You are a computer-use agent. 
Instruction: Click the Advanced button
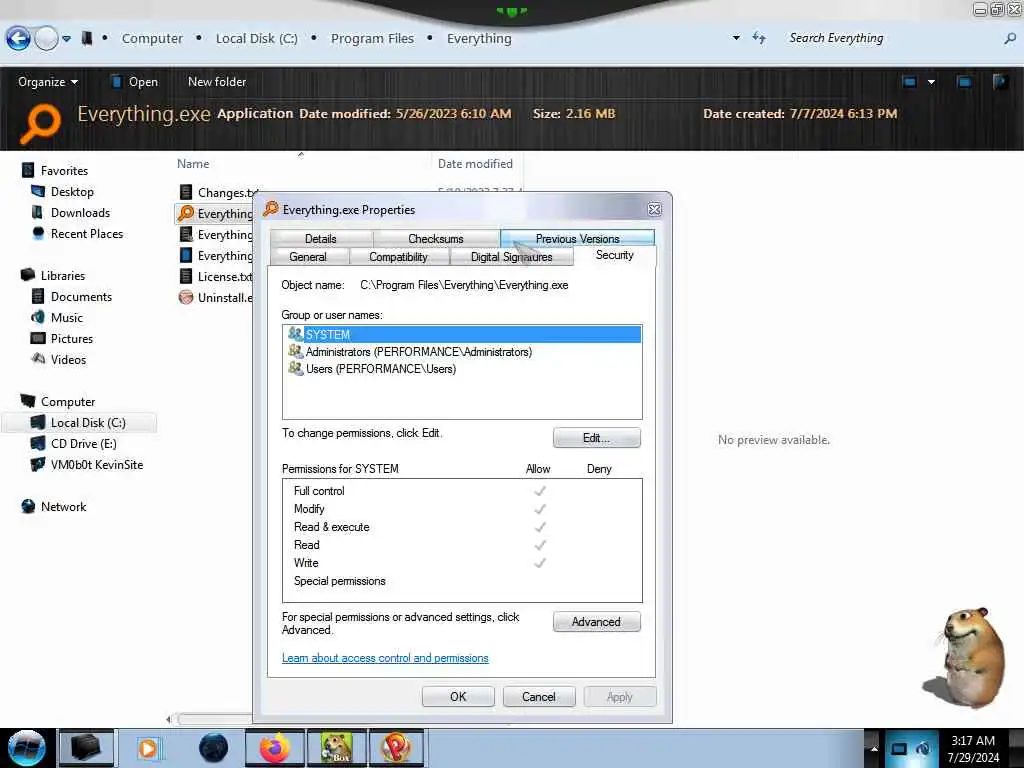596,622
